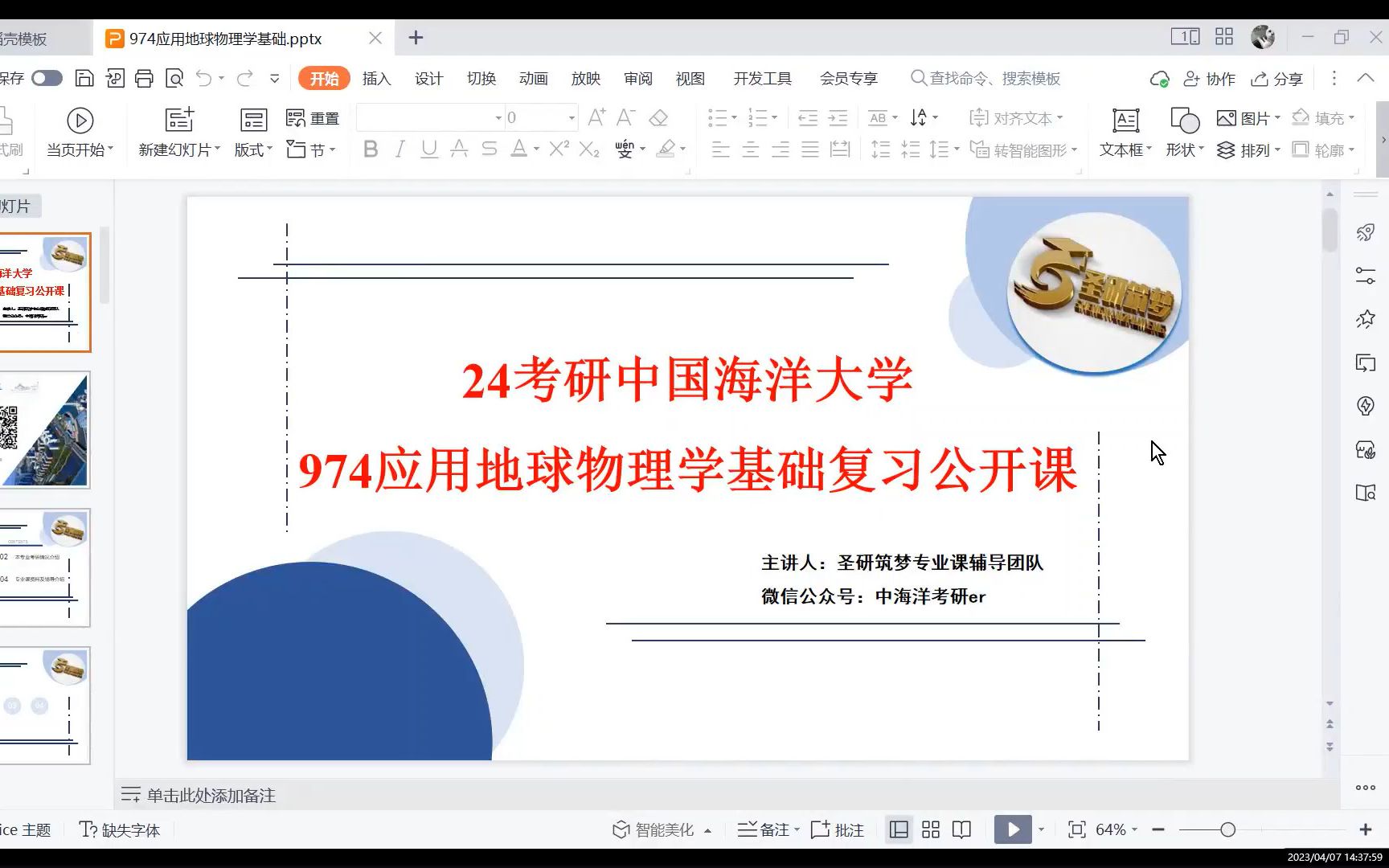Screen dimensions: 1389x868
Task: Open the View (视图) tab
Action: pyautogui.click(x=690, y=78)
